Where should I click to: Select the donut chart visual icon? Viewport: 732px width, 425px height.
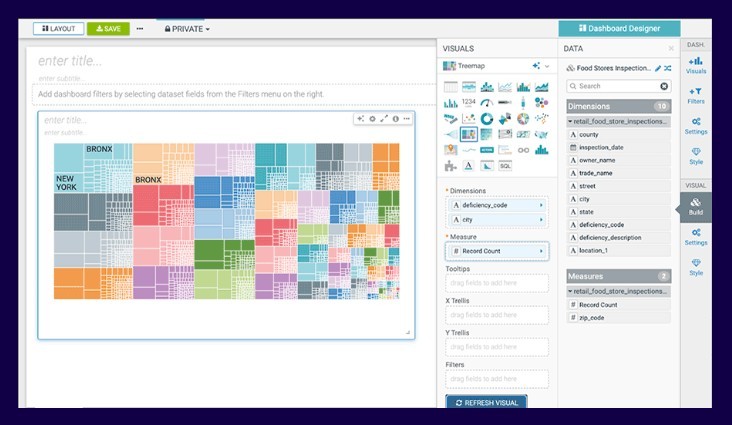(487, 119)
